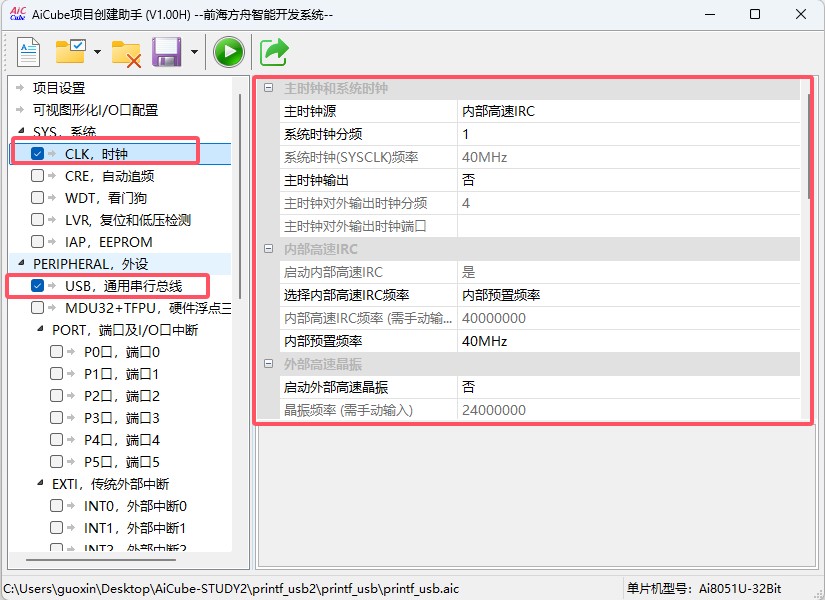Select the 项目设置 tree item

click(59, 88)
